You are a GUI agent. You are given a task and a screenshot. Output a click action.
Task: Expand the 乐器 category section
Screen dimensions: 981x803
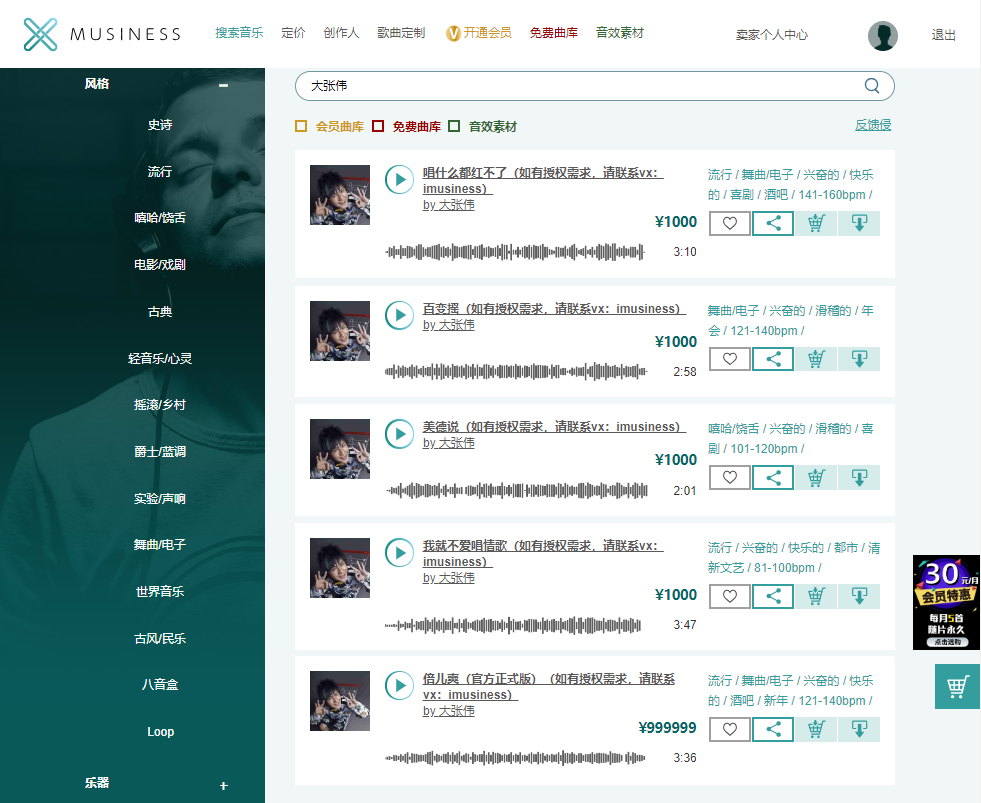tap(223, 785)
